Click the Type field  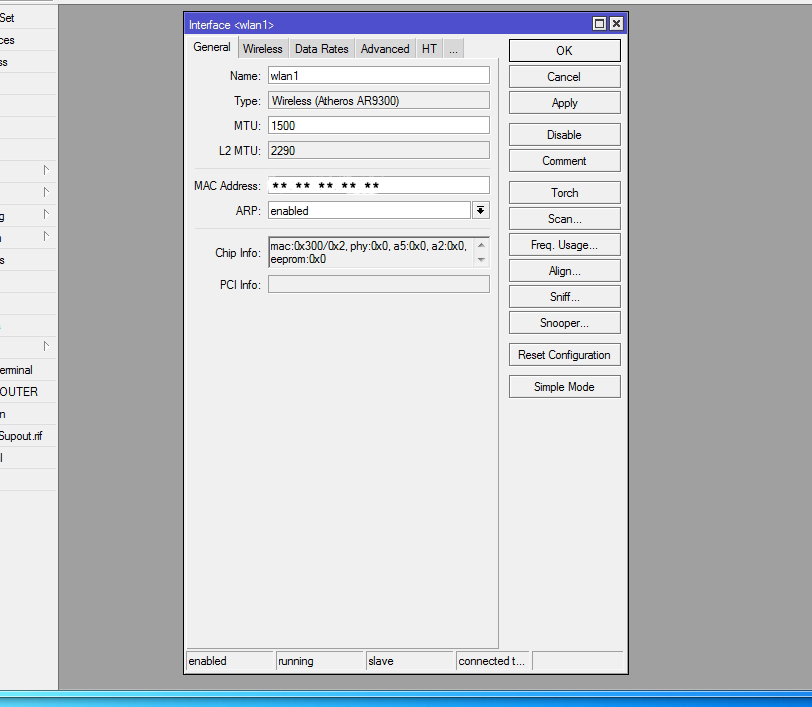[379, 100]
